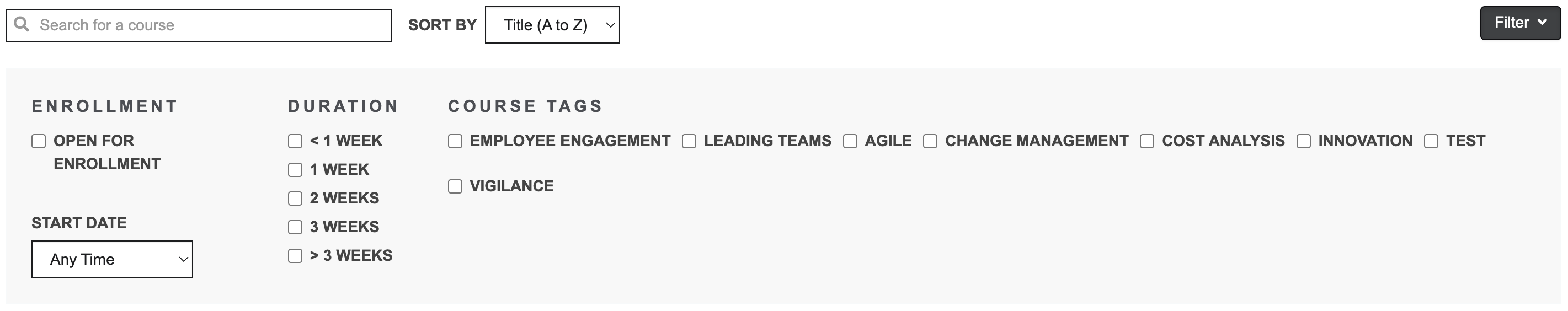Viewport: 1568px width, 311px height.
Task: Select the Test tag checkbox
Action: point(1432,141)
